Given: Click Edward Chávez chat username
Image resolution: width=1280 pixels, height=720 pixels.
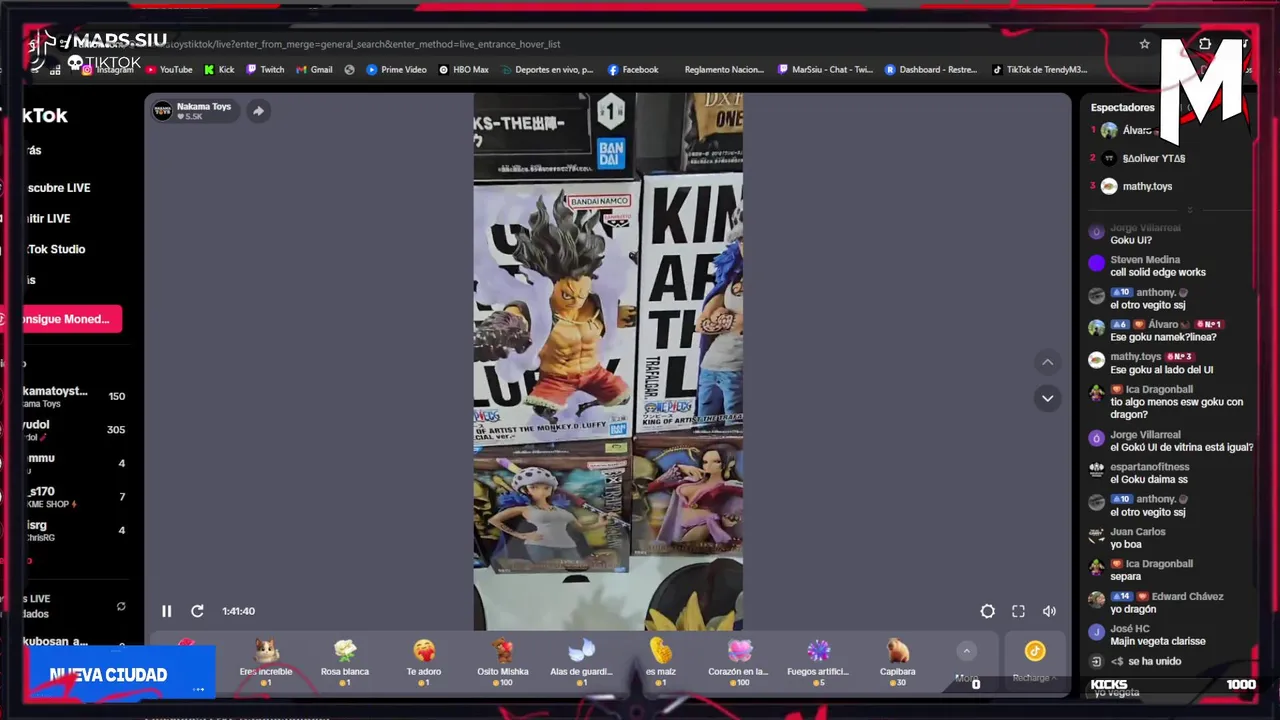Looking at the screenshot, I should click(x=1188, y=596).
